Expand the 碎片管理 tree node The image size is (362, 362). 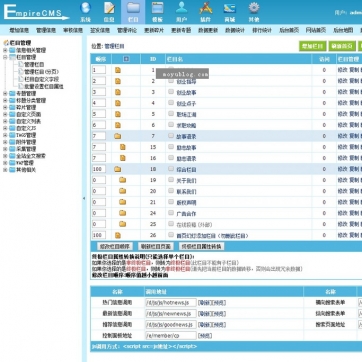click(5, 107)
